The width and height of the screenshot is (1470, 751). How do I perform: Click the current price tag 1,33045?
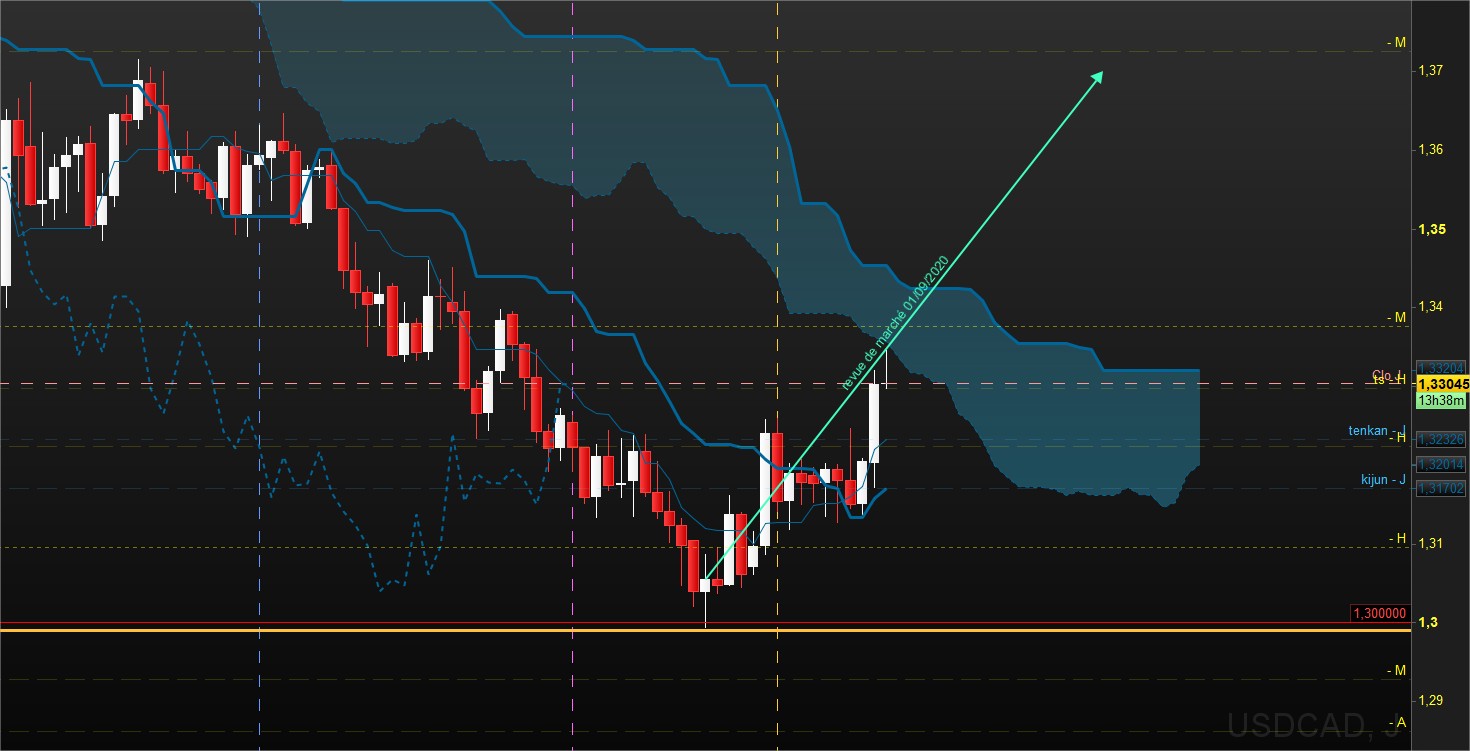pos(1441,384)
